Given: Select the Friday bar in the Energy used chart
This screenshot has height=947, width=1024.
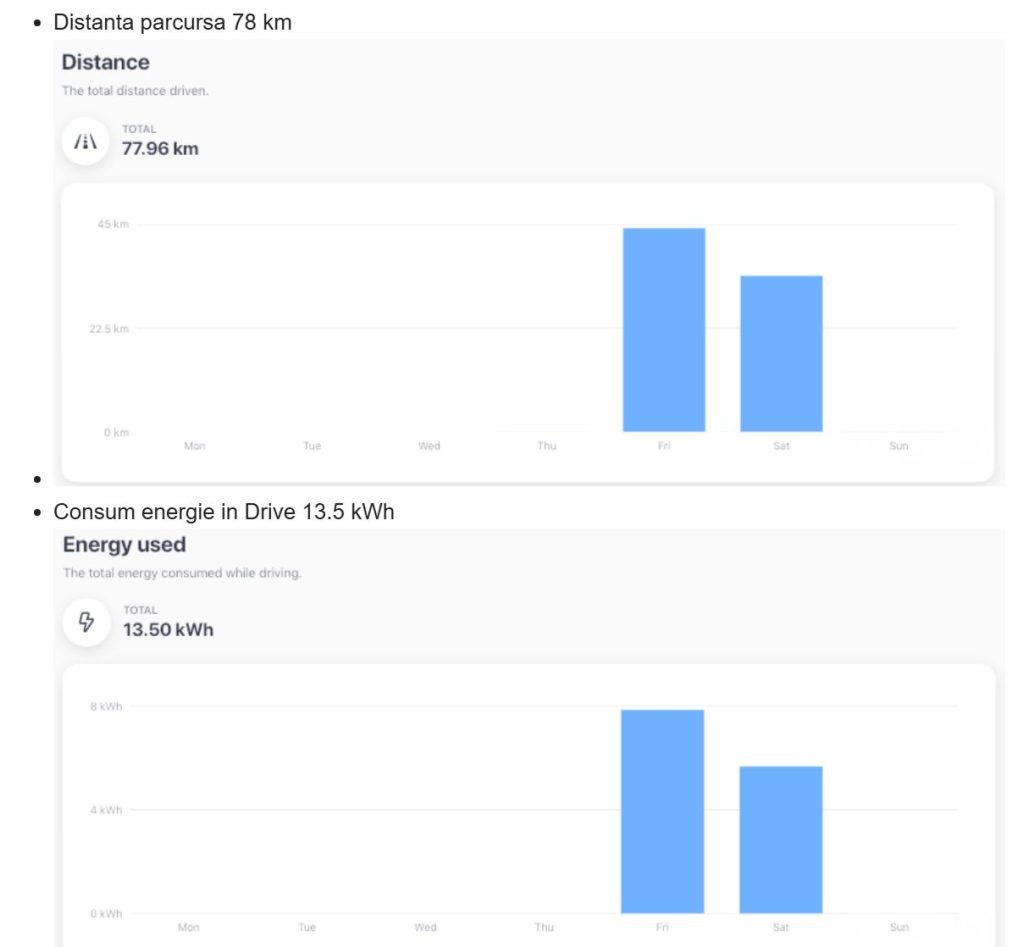Looking at the screenshot, I should pyautogui.click(x=662, y=811).
